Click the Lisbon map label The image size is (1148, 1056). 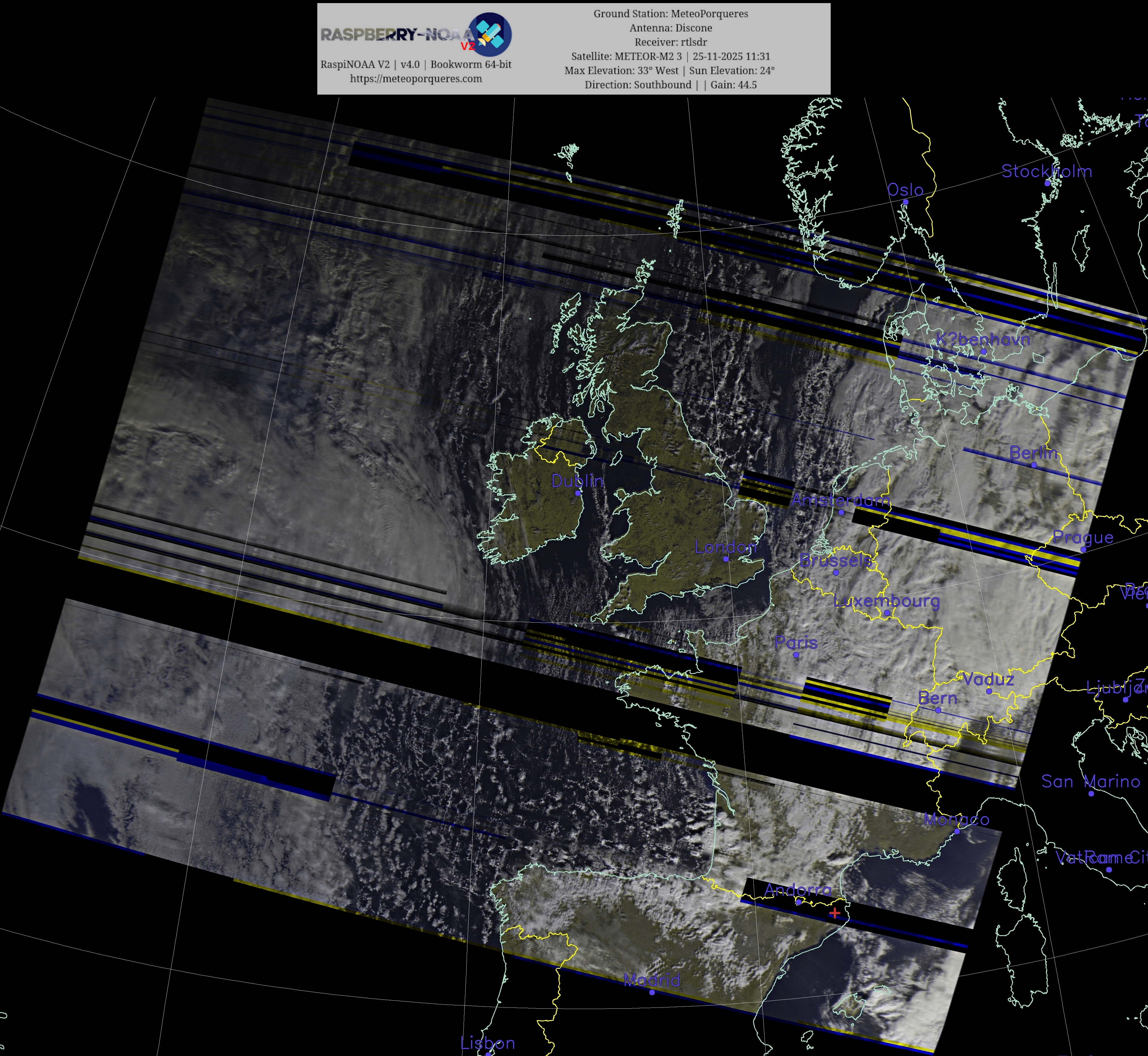(487, 1043)
